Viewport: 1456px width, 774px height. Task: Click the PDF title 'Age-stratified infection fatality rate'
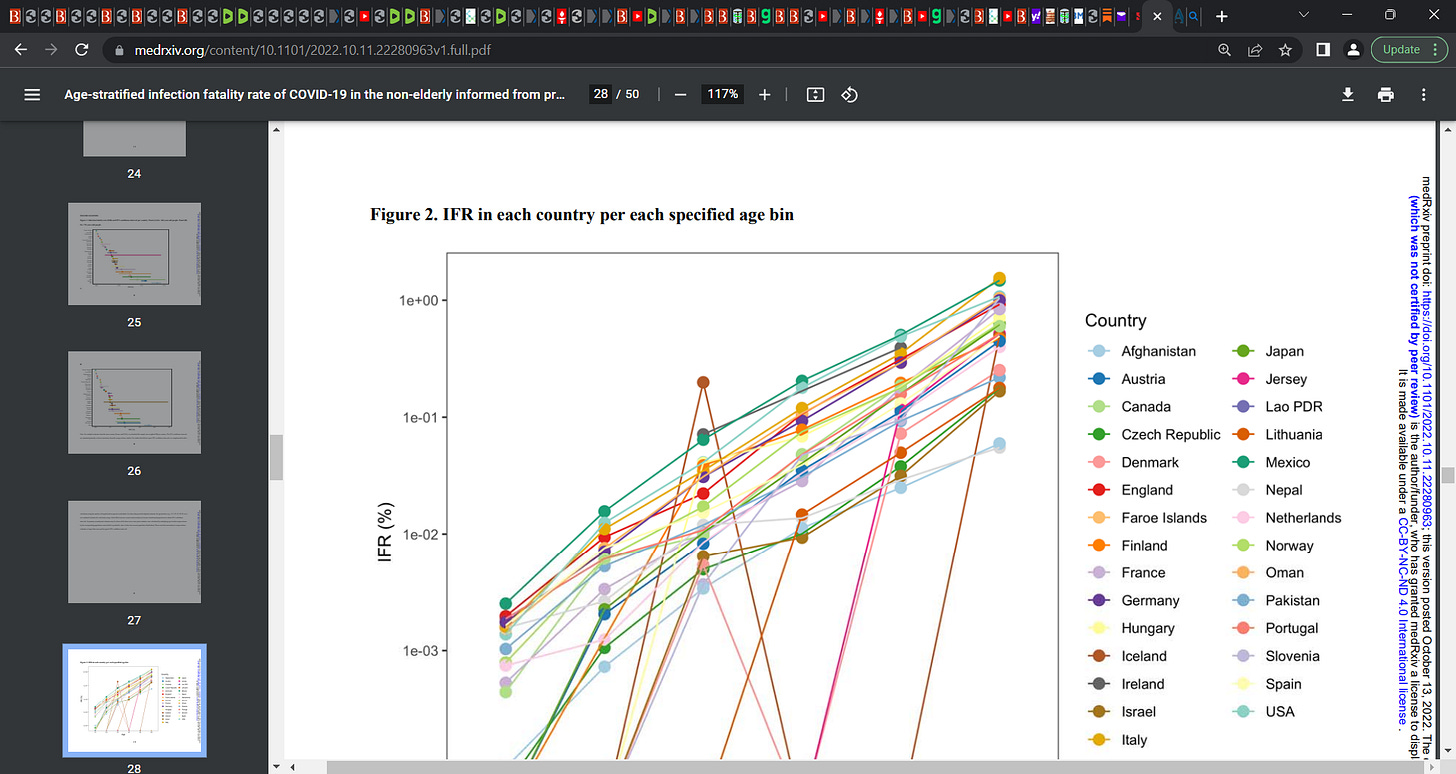(315, 94)
